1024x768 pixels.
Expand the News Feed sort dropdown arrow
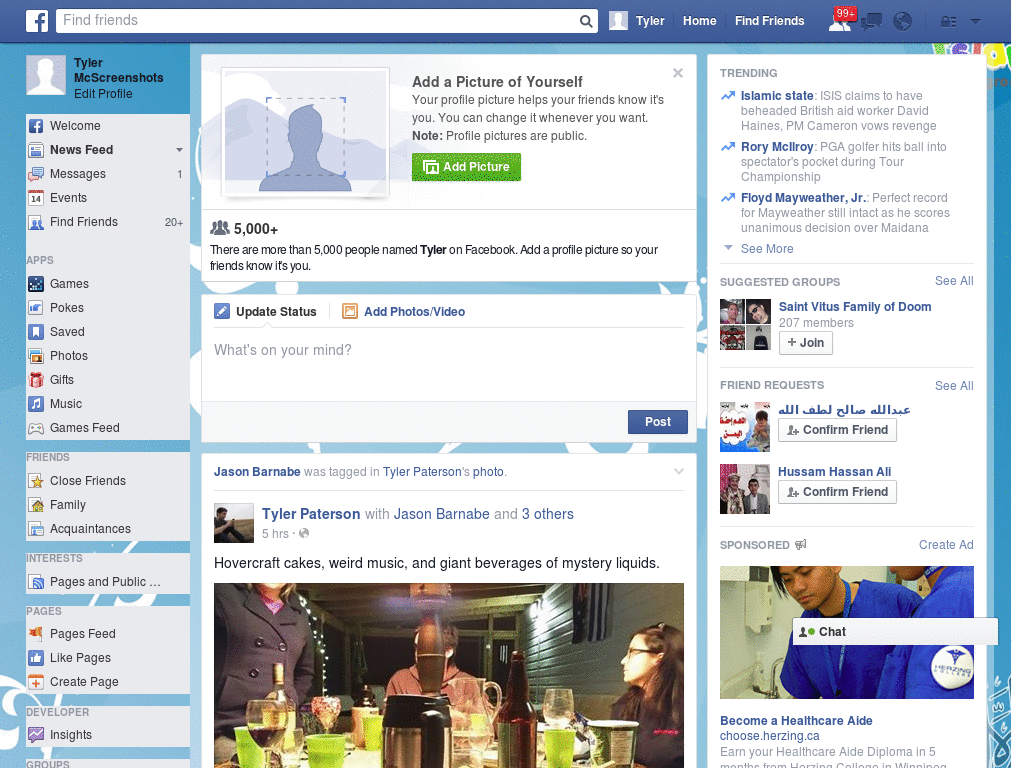coord(179,150)
